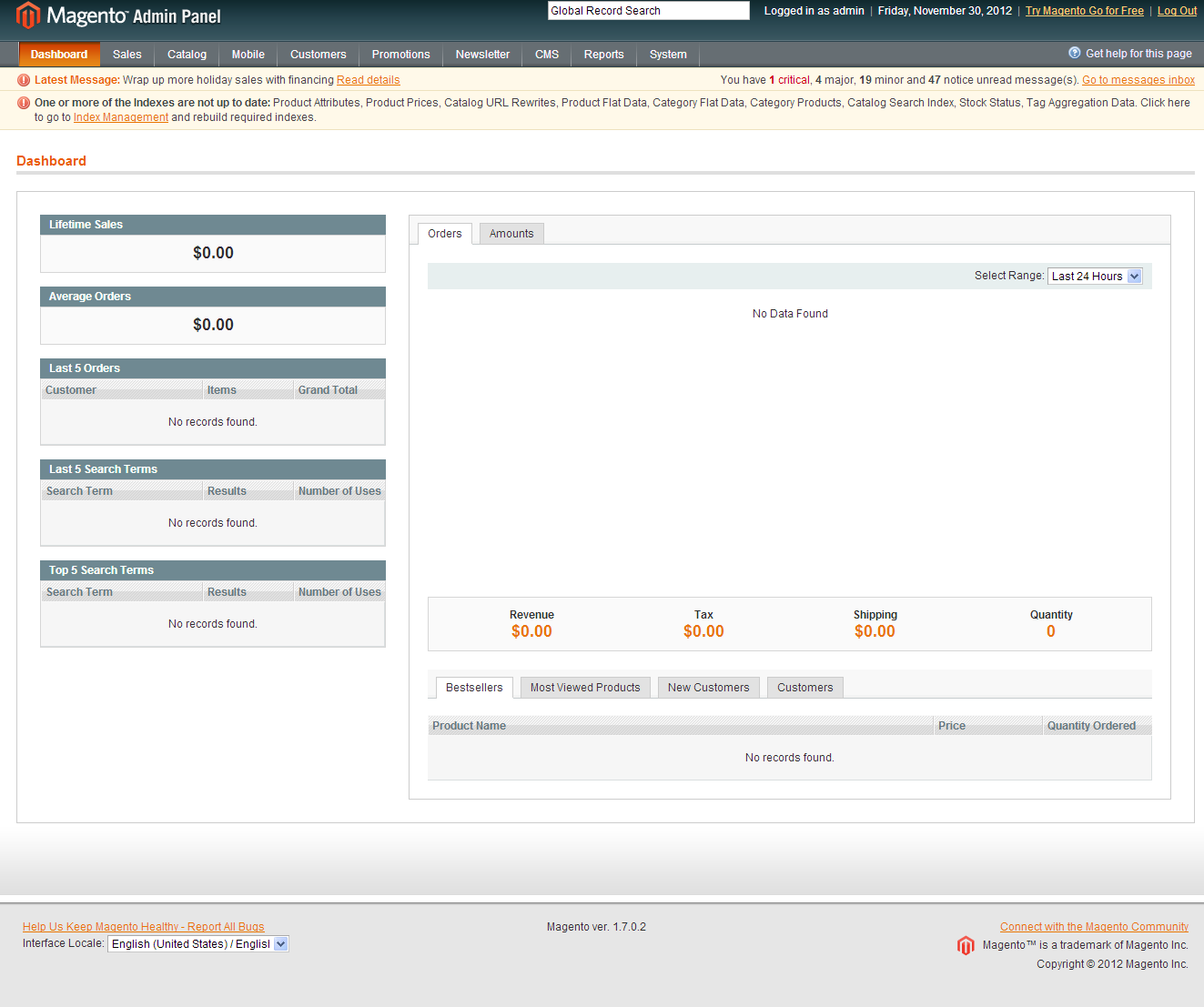Click the index warning alert icon
Image resolution: width=1204 pixels, height=1007 pixels.
(x=24, y=103)
